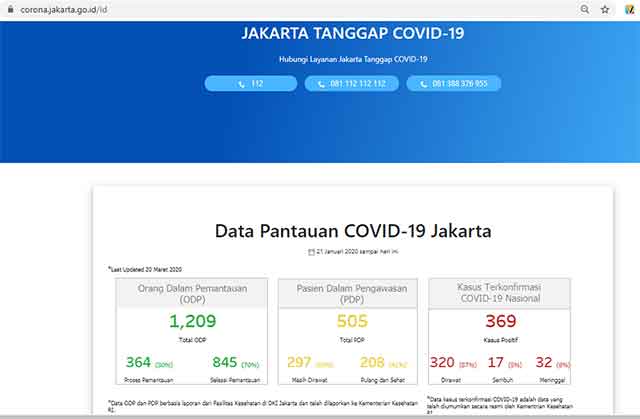This screenshot has height=419, width=640.
Task: Click Hubungi Layanan Jakarta Tanggap COVID-19 text
Action: pyautogui.click(x=353, y=60)
